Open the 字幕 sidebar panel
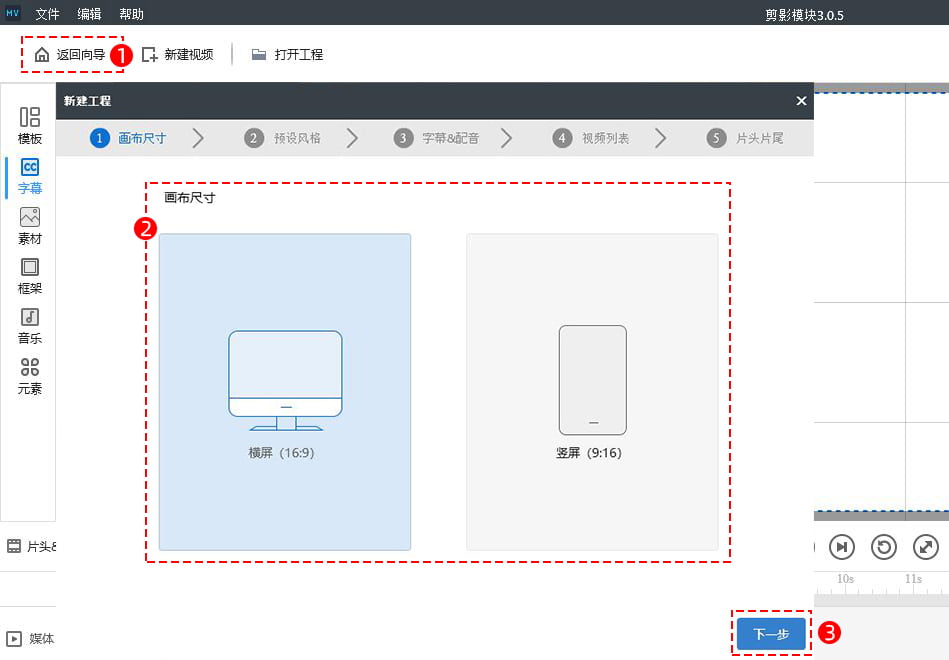The height and width of the screenshot is (660, 949). 30,176
